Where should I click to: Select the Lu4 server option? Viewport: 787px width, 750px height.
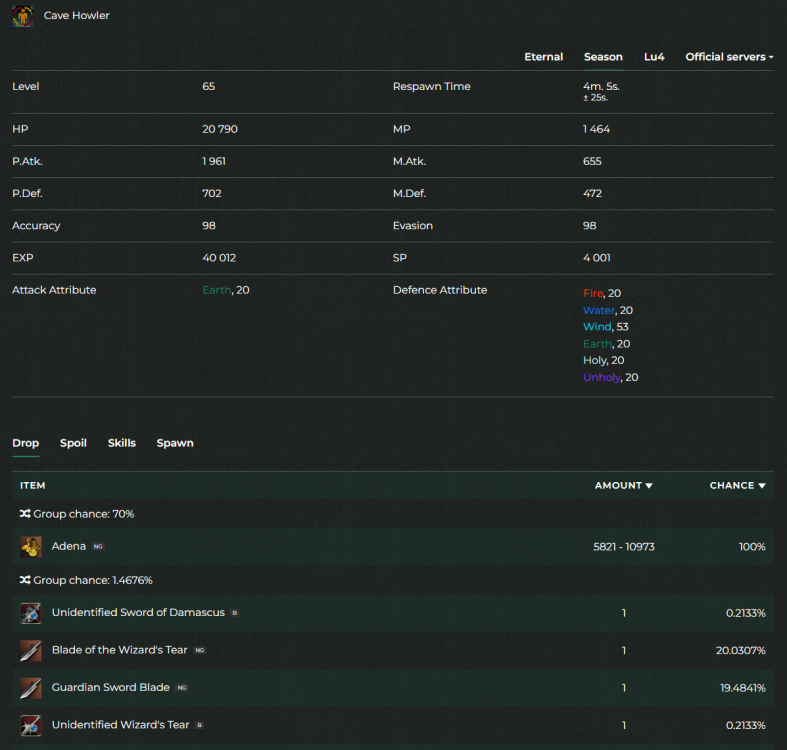tap(654, 57)
